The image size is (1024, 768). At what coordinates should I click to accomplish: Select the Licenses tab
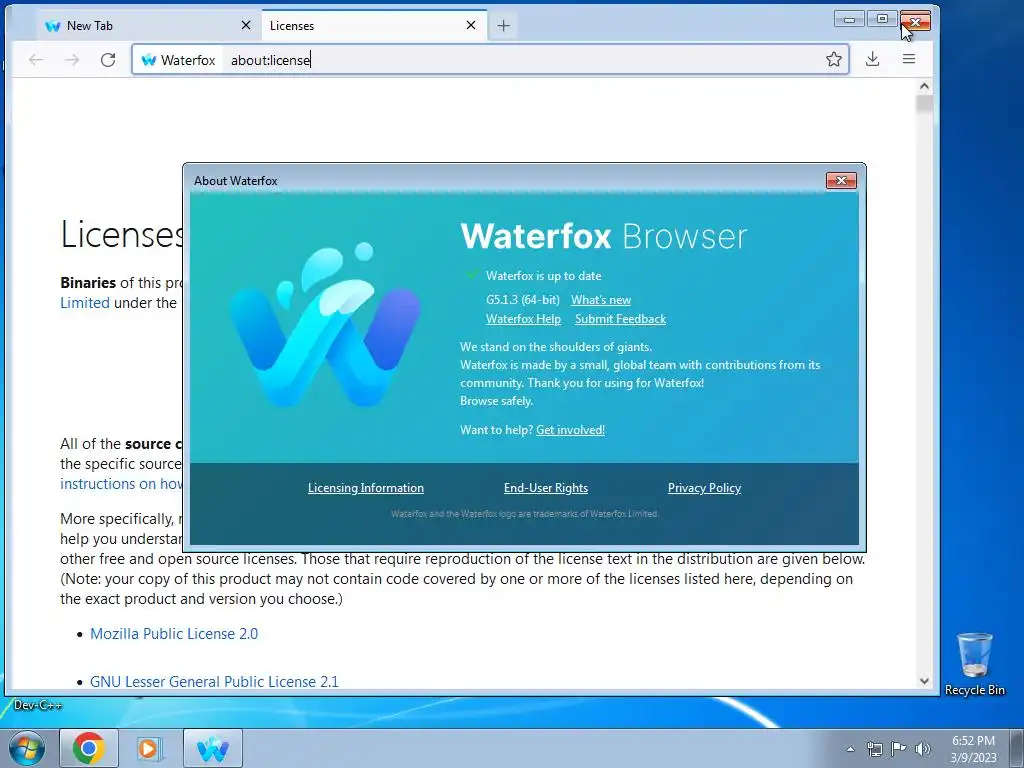point(374,26)
